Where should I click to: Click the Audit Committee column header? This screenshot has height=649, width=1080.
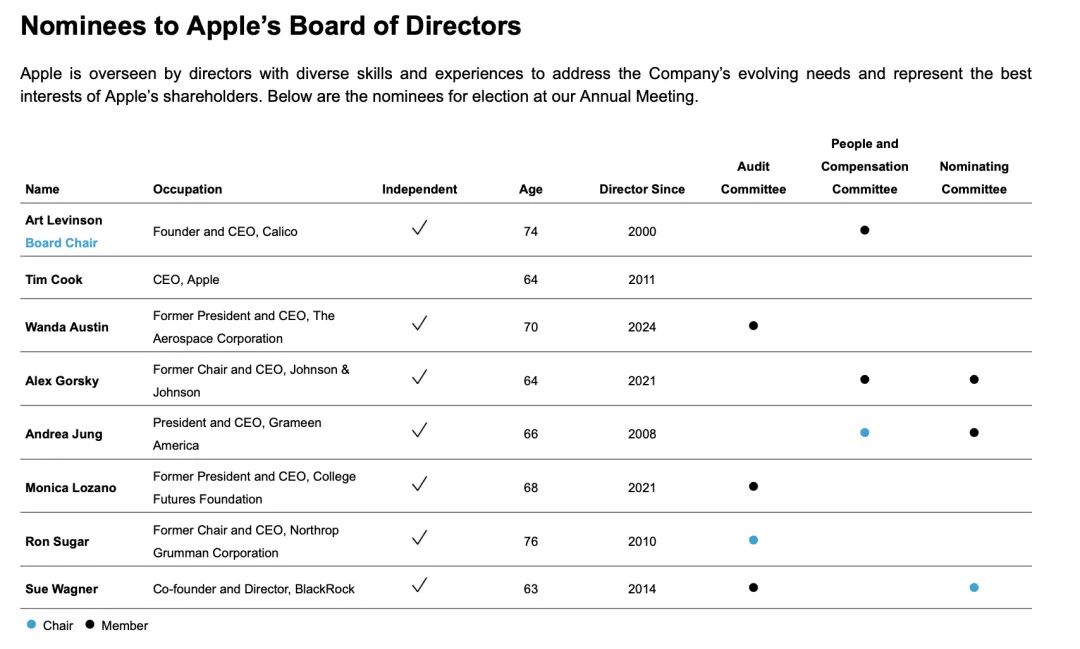[x=753, y=178]
